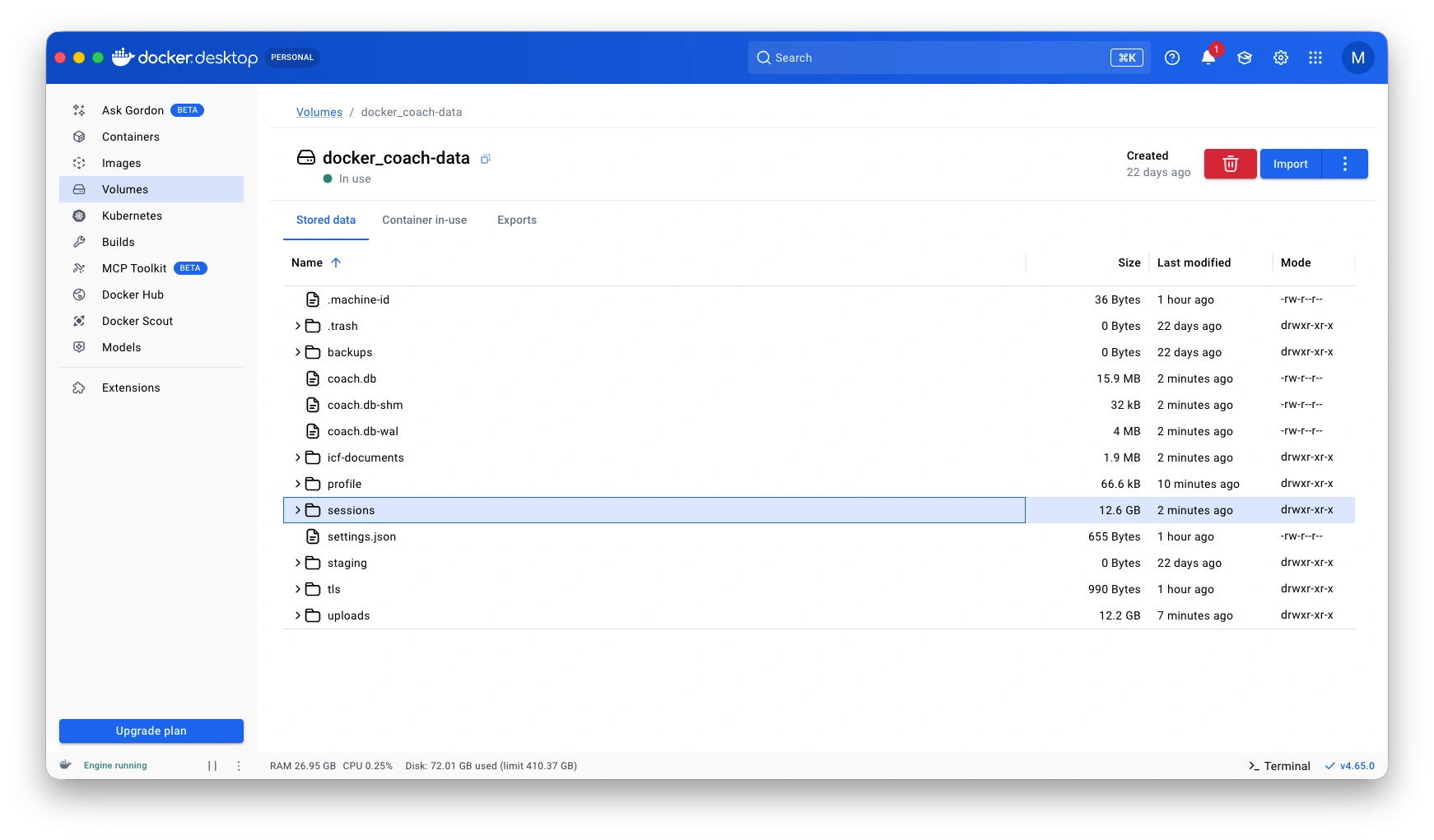
Task: Go back via the Volumes breadcrumb link
Action: coord(319,112)
